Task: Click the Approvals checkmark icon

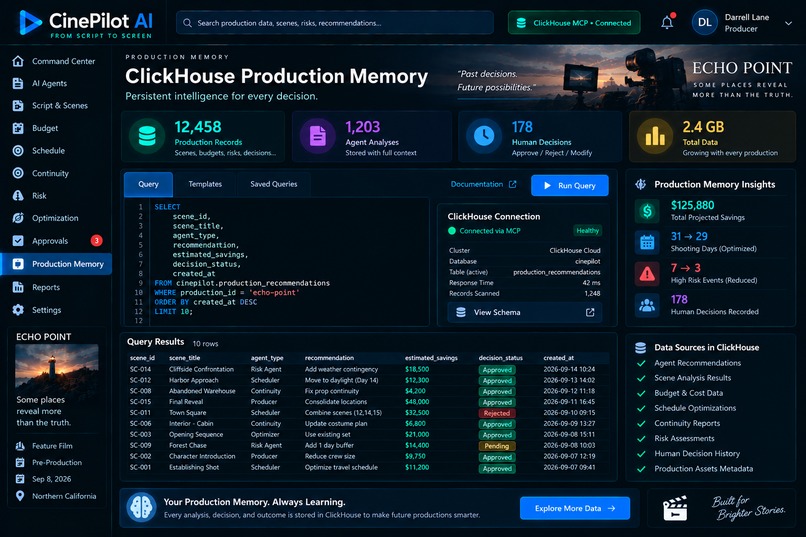Action: coord(18,240)
